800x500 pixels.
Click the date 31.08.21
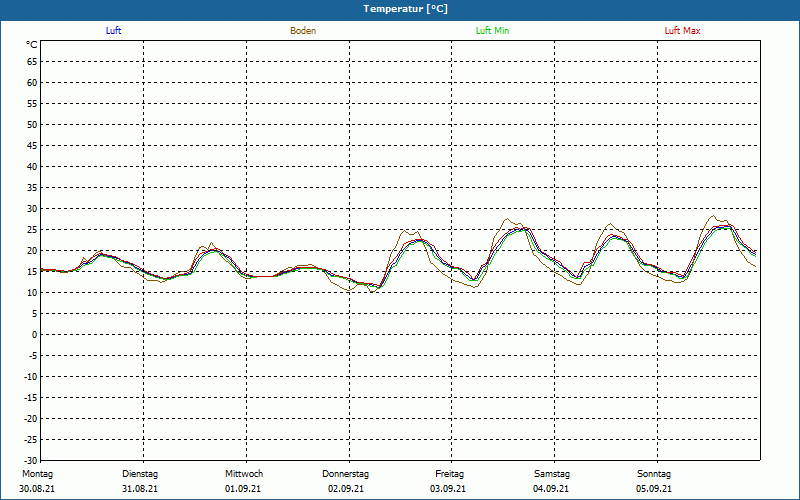click(140, 489)
